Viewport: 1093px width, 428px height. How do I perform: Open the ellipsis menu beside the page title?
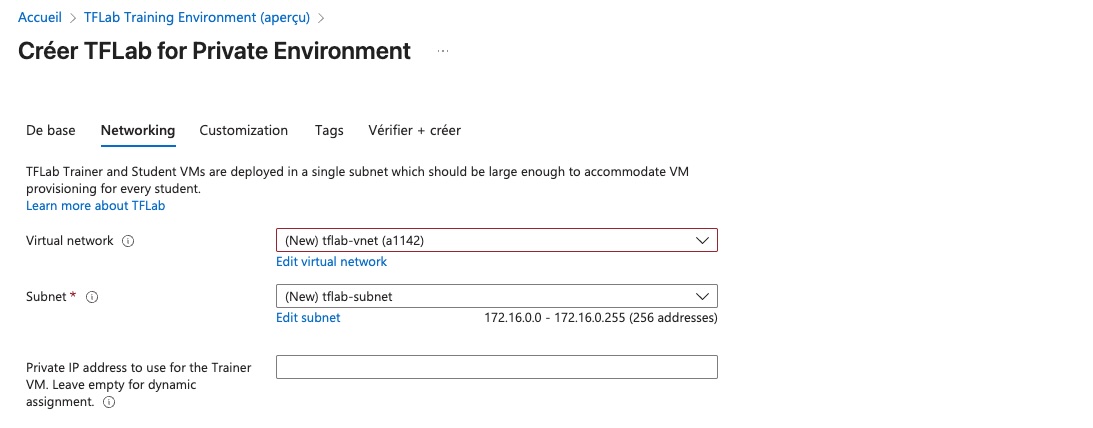tap(442, 51)
